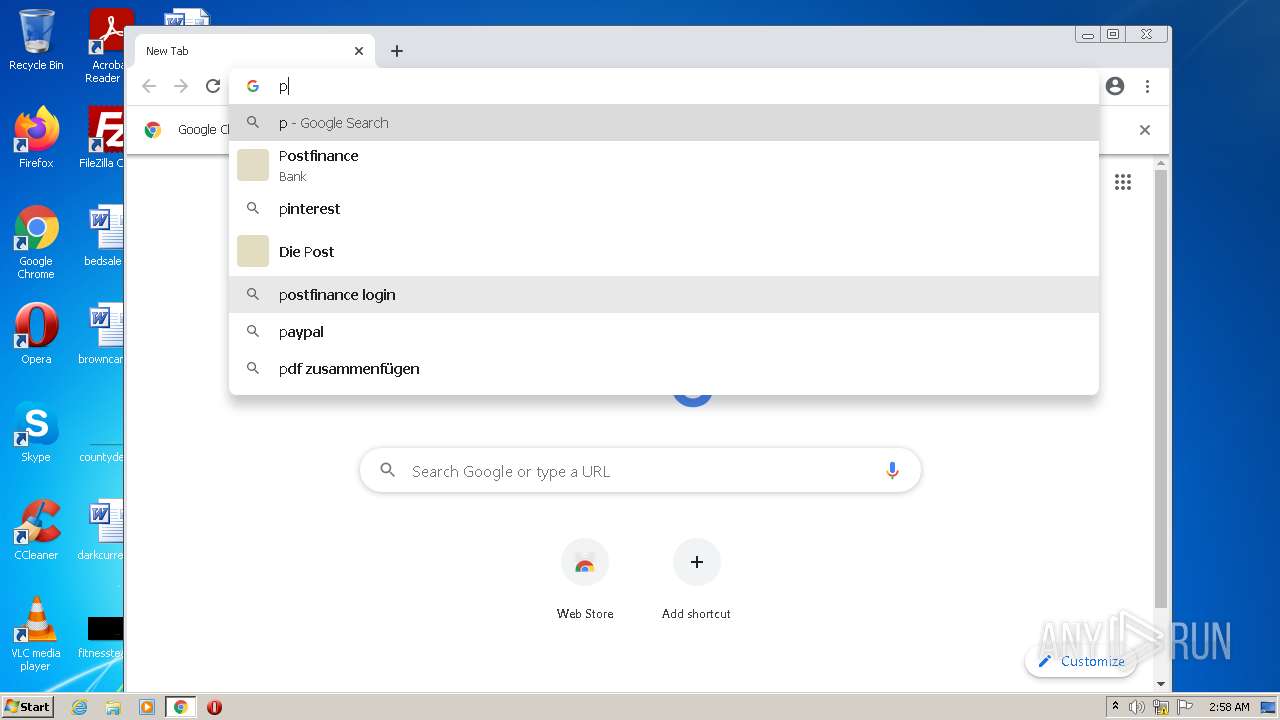The width and height of the screenshot is (1280, 720).
Task: Click the back navigation arrow
Action: (x=149, y=86)
